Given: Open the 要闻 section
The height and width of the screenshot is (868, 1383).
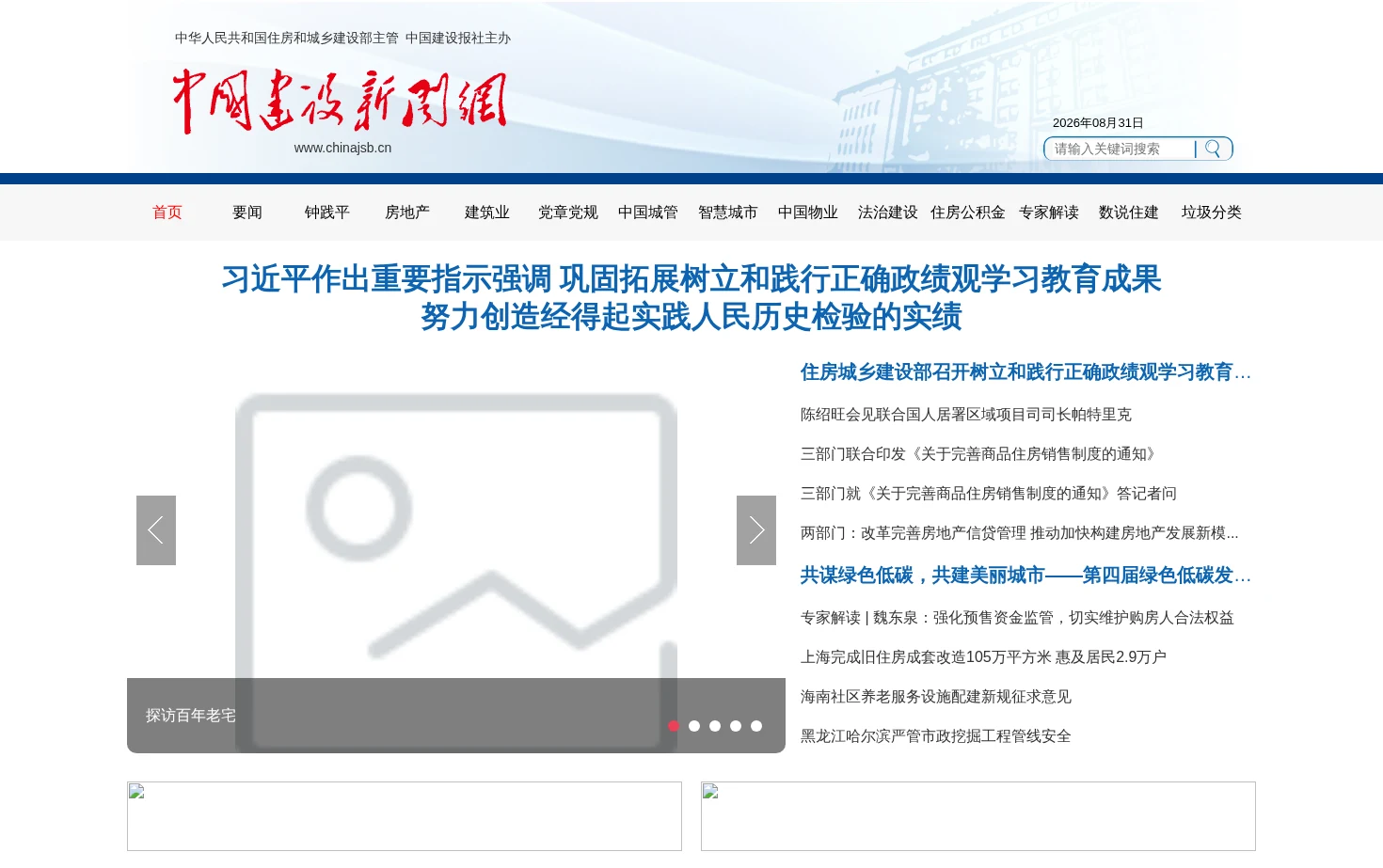Looking at the screenshot, I should 247,213.
